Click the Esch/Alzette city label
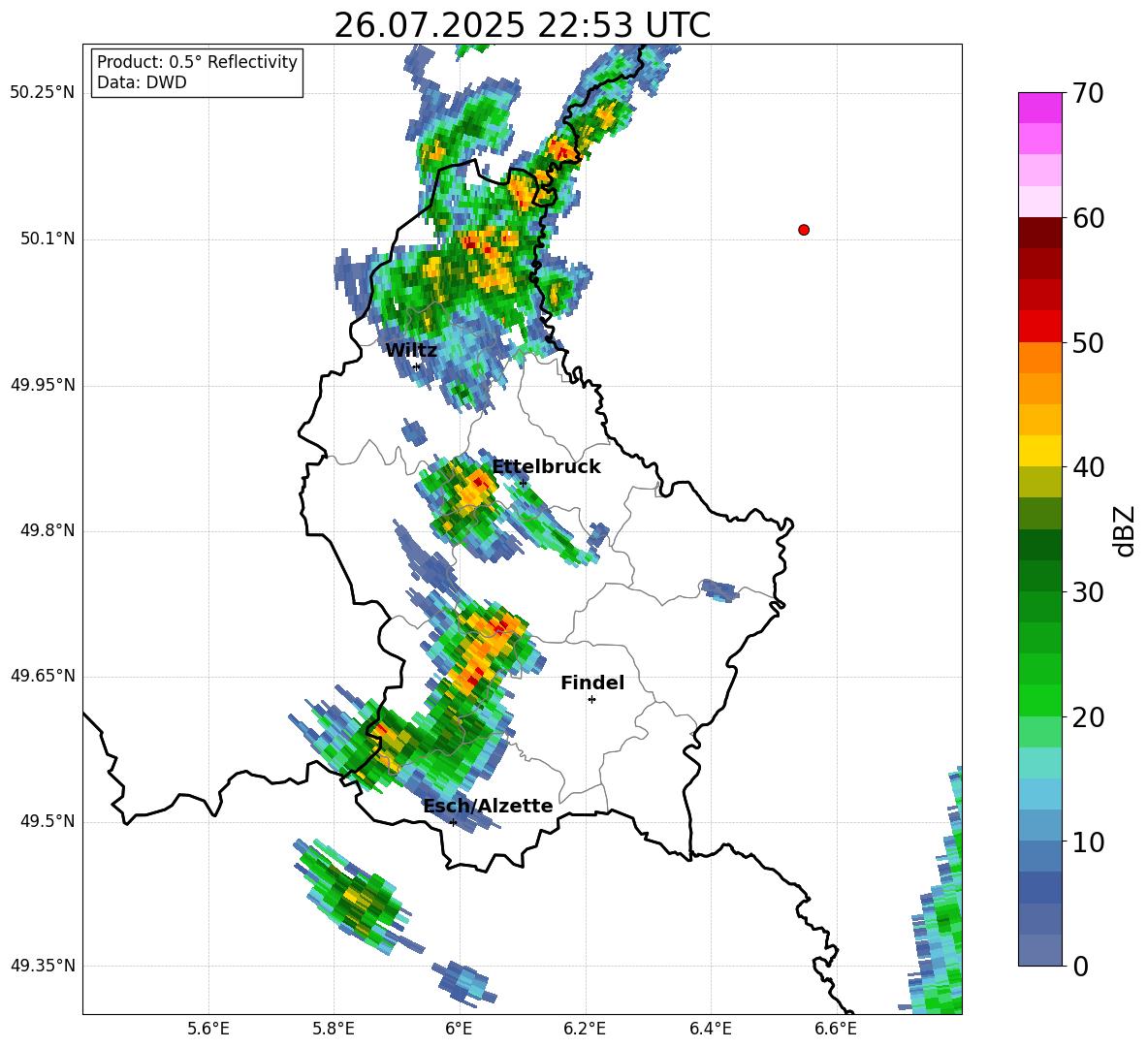 (x=488, y=806)
